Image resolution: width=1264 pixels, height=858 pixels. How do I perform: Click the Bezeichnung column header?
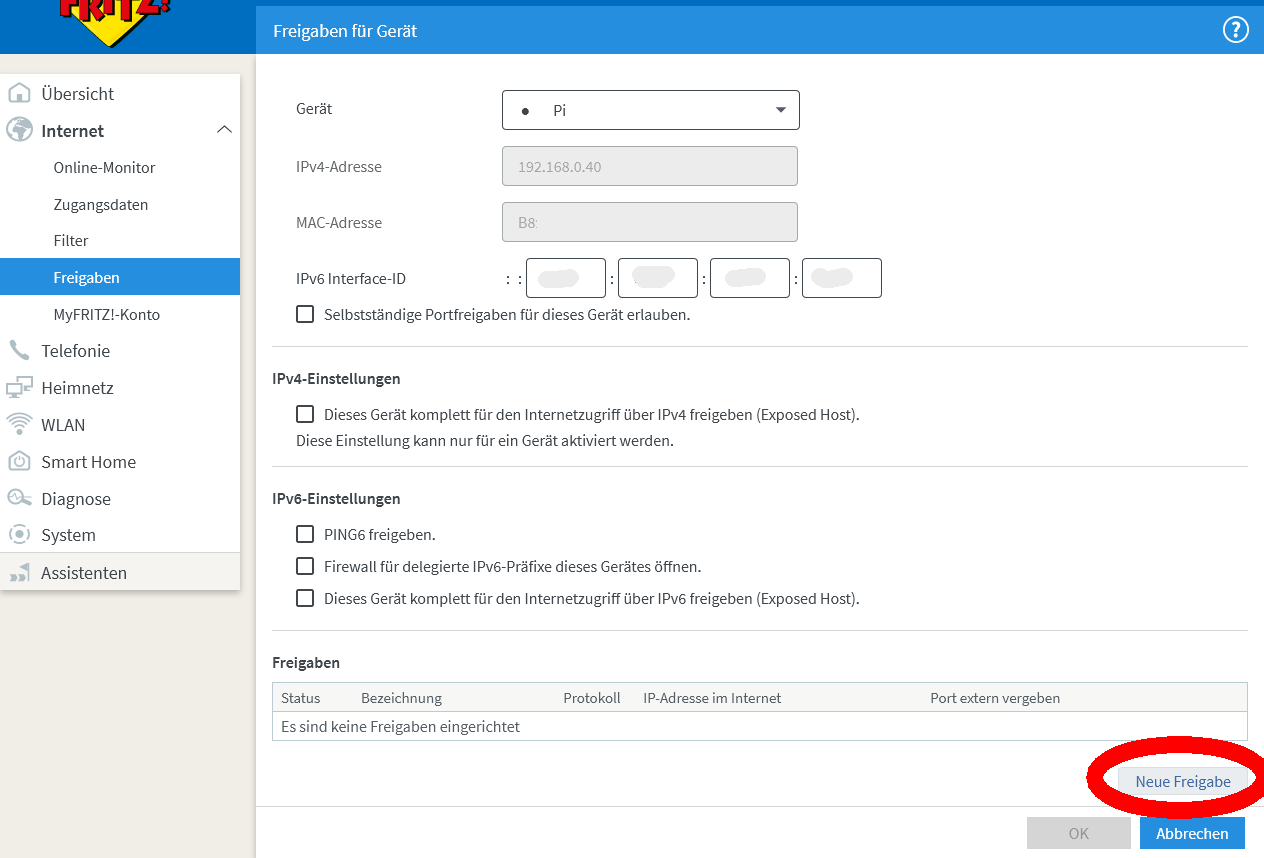coord(401,698)
